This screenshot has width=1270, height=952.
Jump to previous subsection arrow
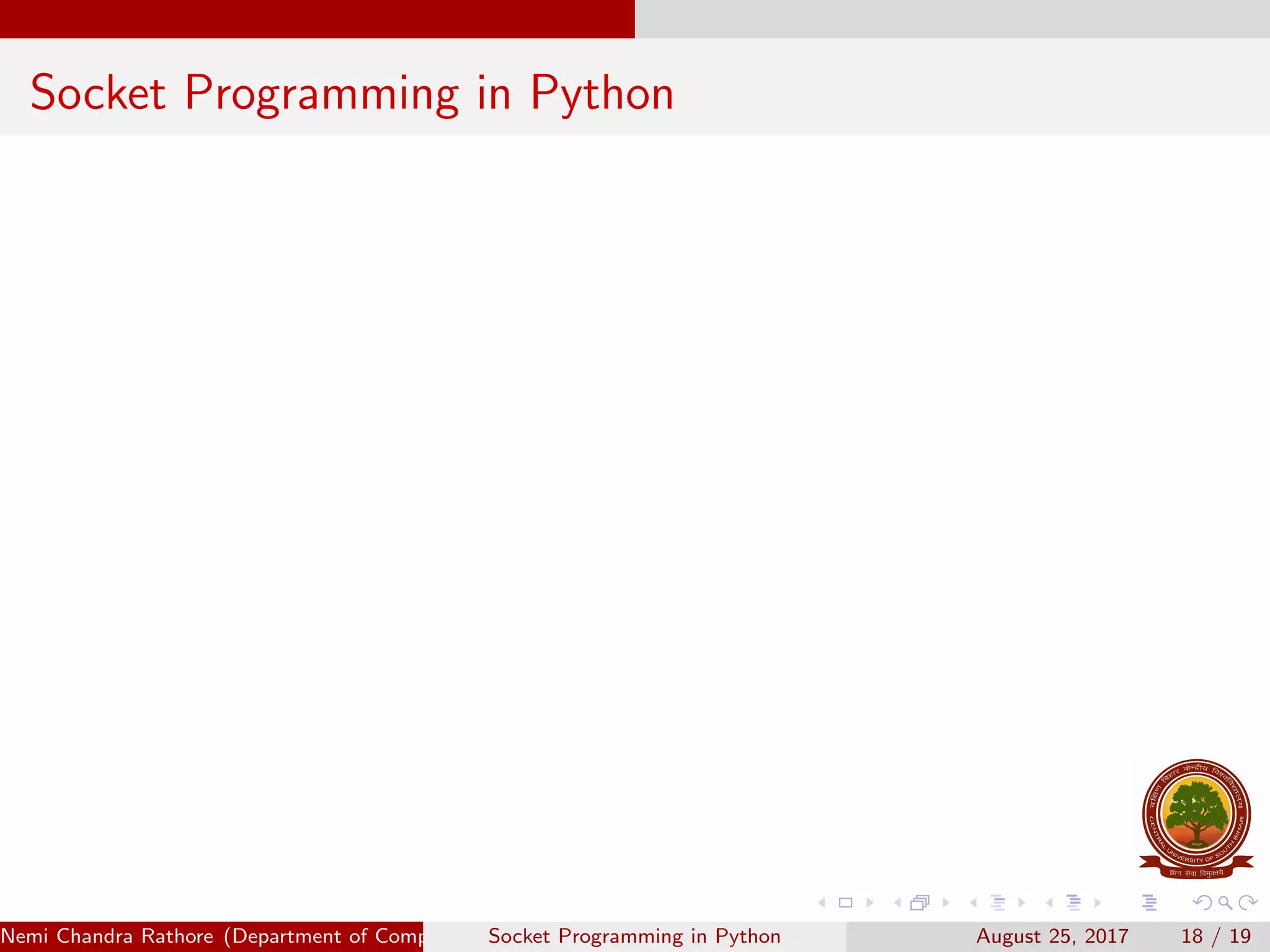pos(974,903)
